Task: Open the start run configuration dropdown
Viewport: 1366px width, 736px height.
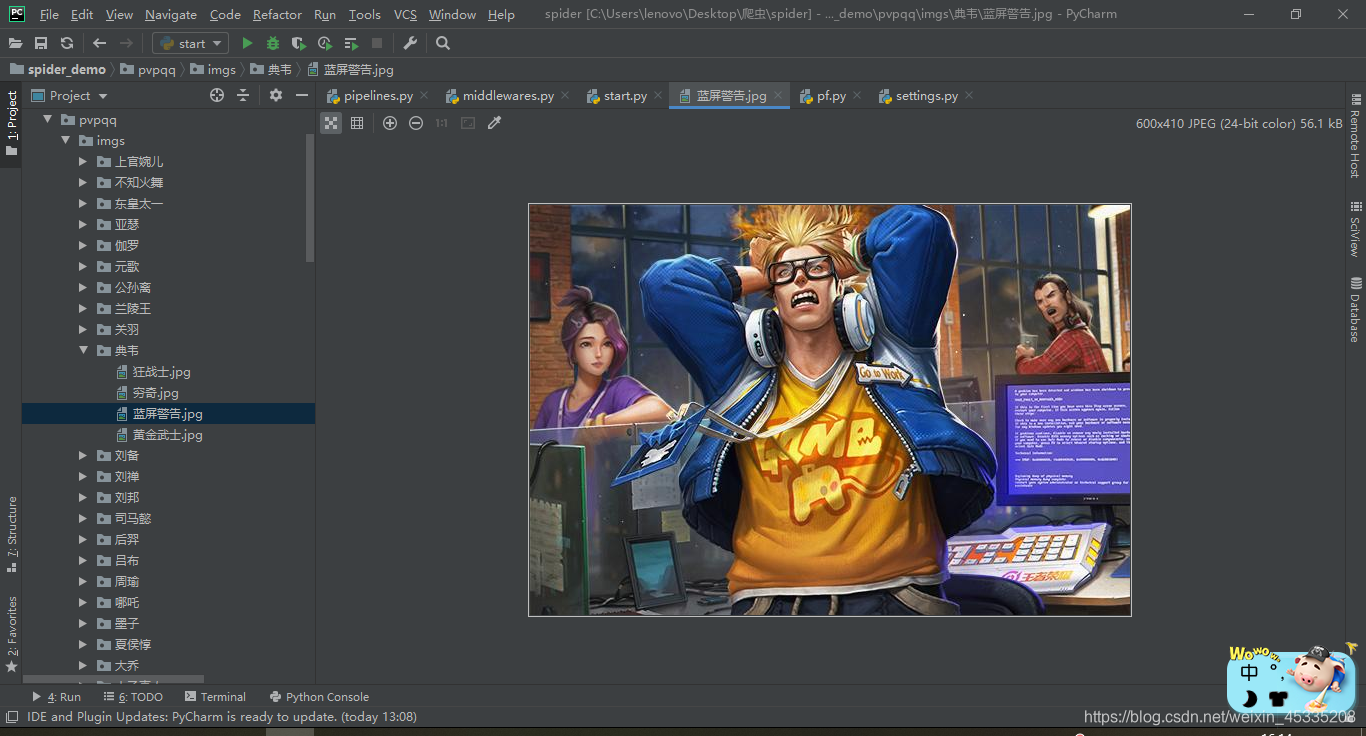Action: (x=190, y=43)
